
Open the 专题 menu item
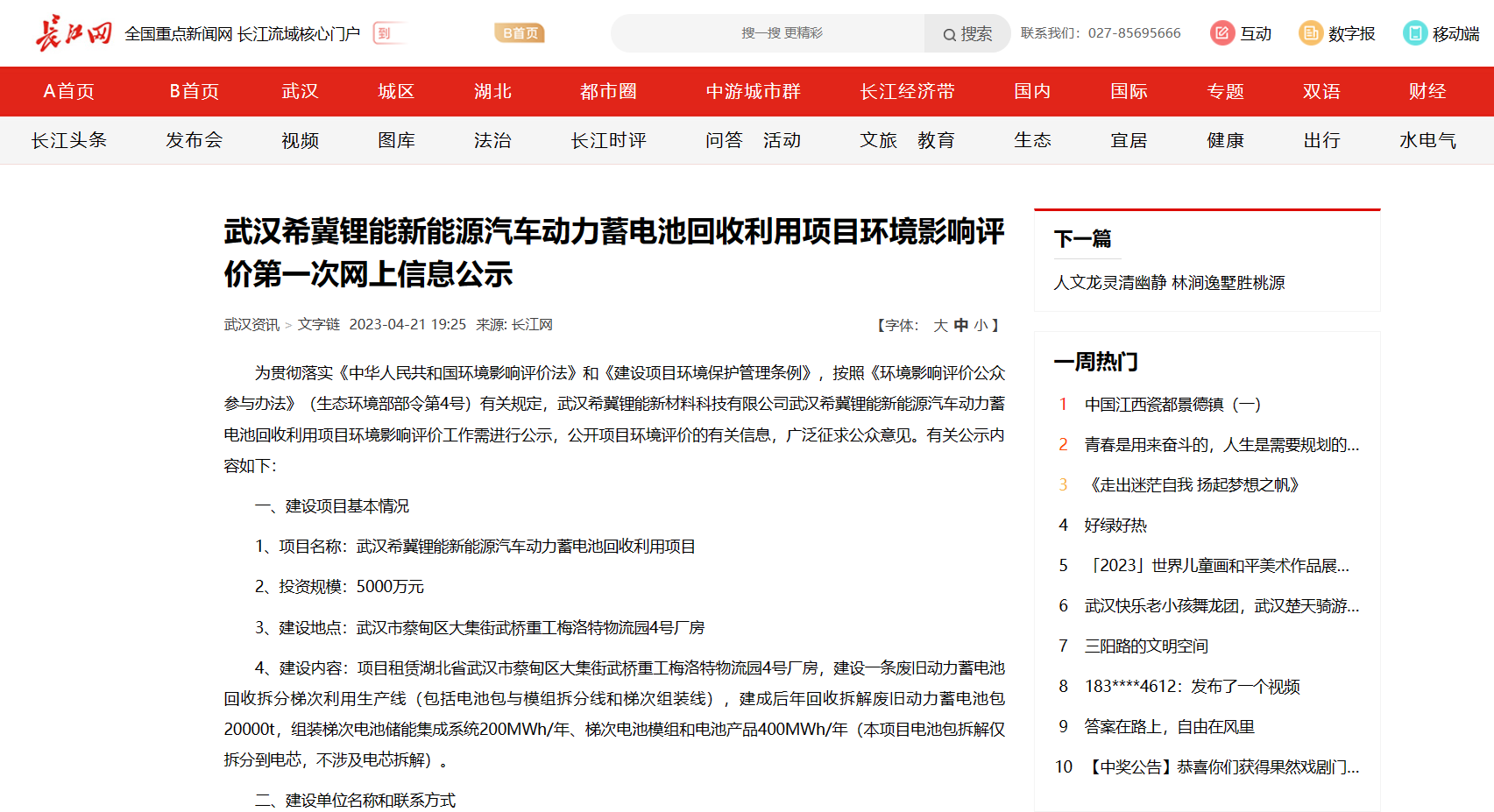pyautogui.click(x=1225, y=91)
